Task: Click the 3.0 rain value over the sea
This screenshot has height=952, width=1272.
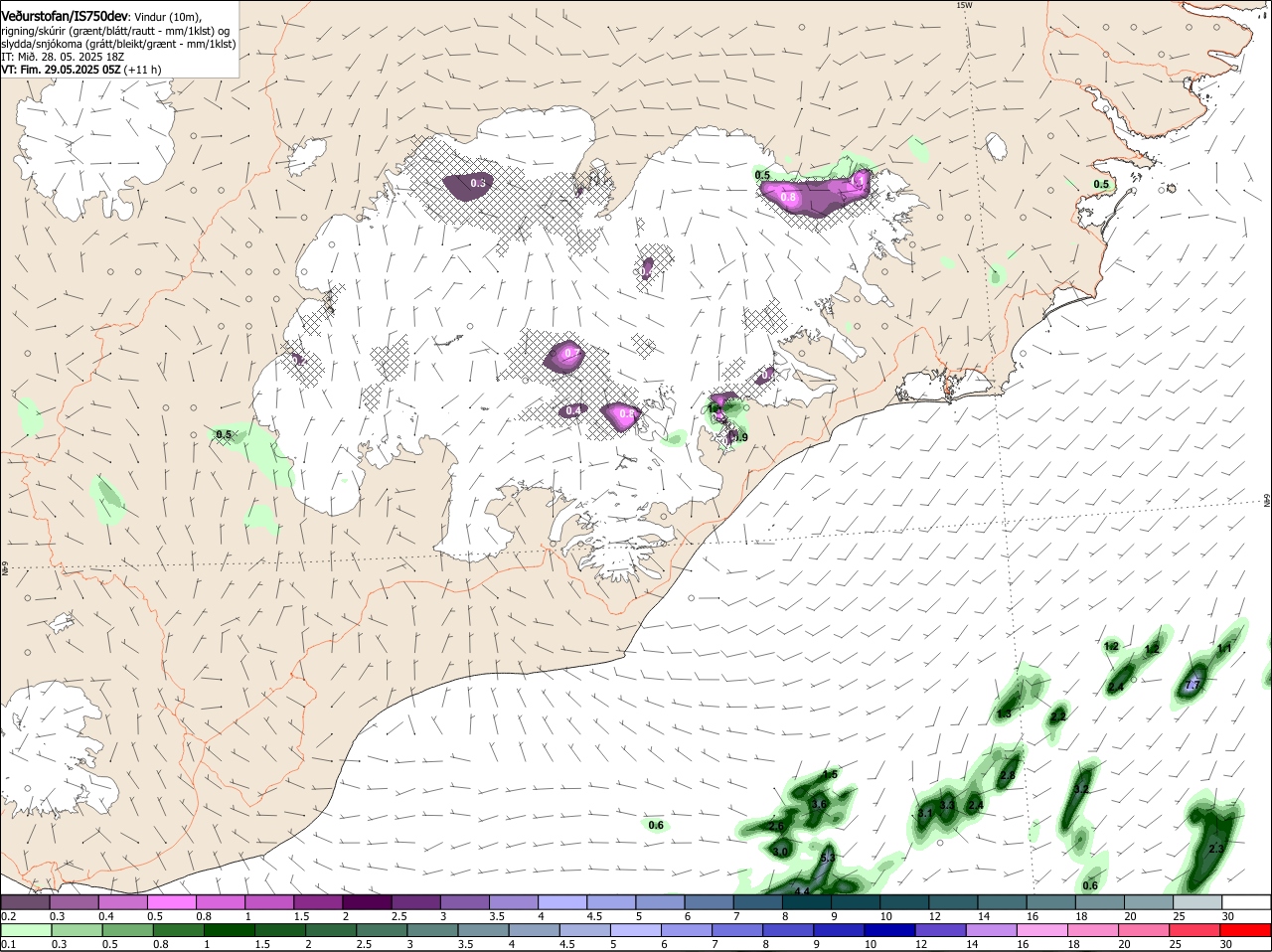Action: tap(781, 852)
